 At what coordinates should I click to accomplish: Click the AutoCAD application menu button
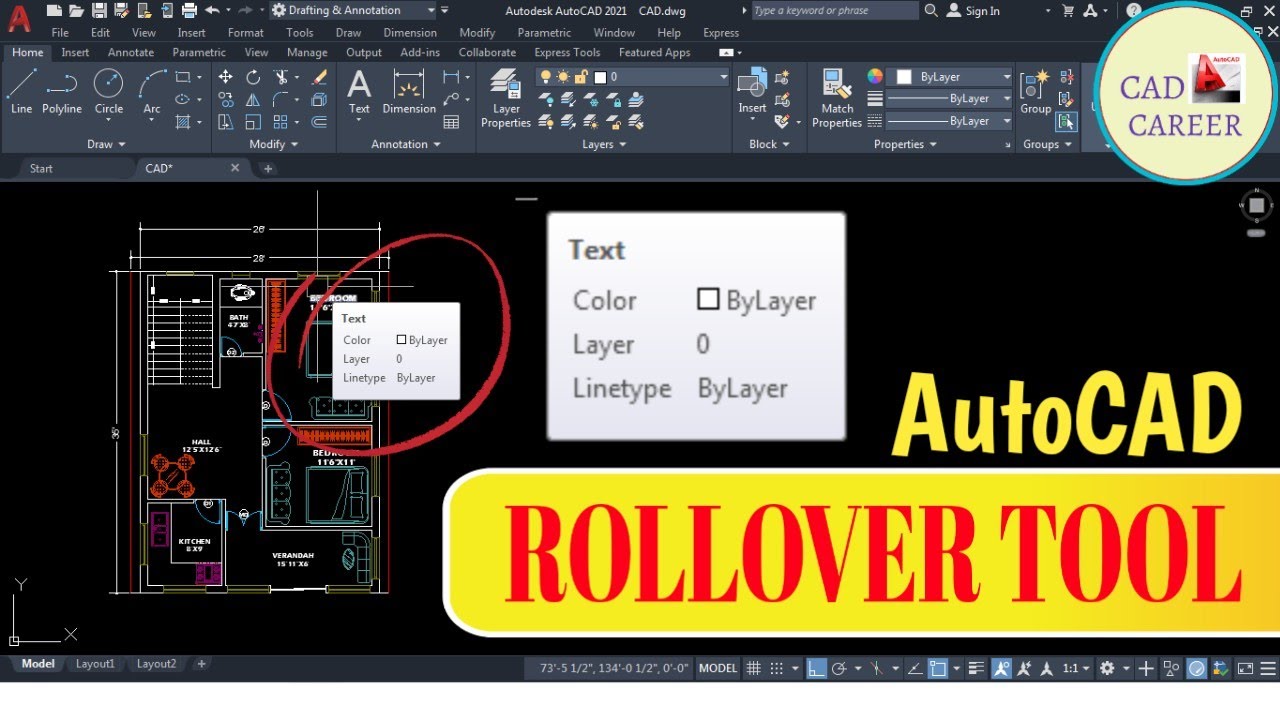[x=18, y=20]
